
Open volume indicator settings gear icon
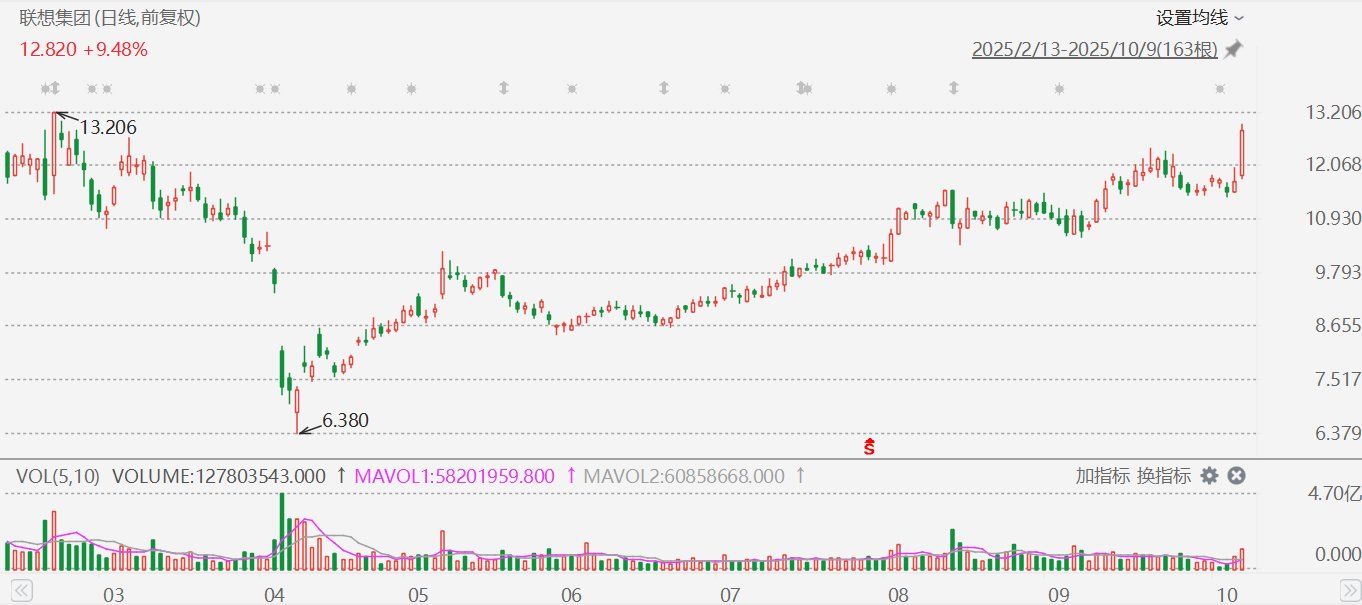(x=1209, y=476)
